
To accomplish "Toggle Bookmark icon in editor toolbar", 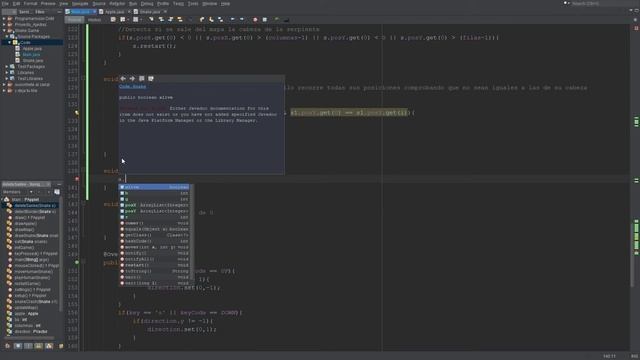I will click(220, 20).
